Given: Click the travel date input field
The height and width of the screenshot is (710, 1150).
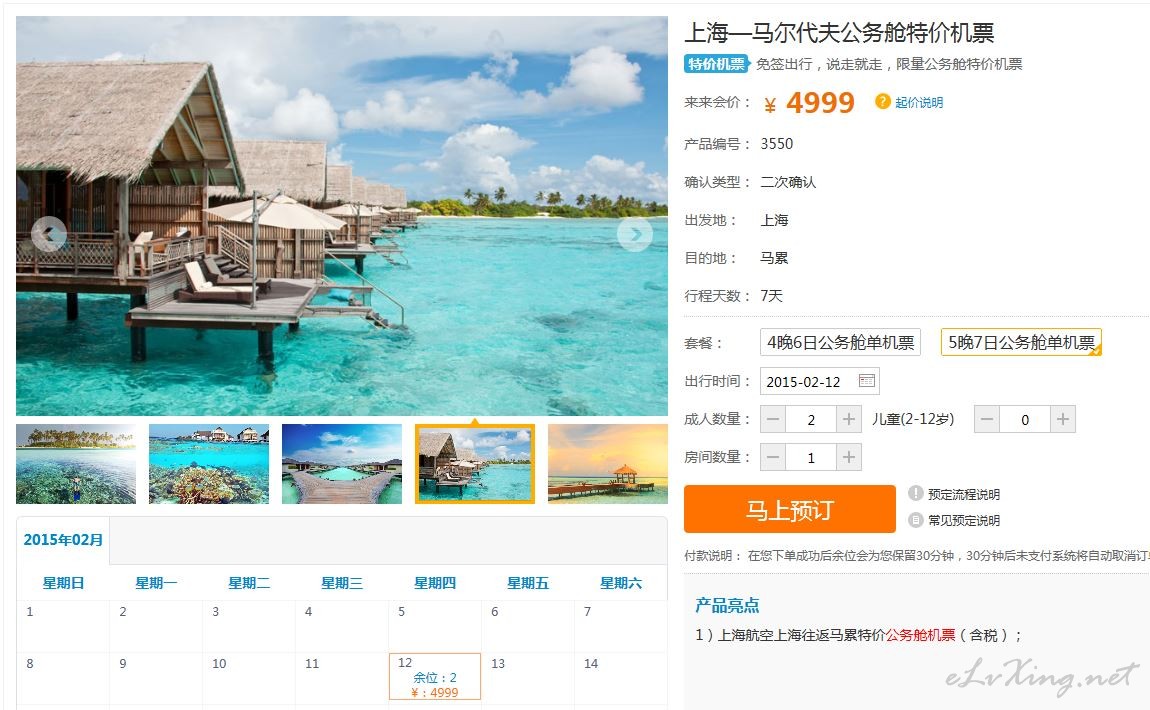Looking at the screenshot, I should (820, 381).
